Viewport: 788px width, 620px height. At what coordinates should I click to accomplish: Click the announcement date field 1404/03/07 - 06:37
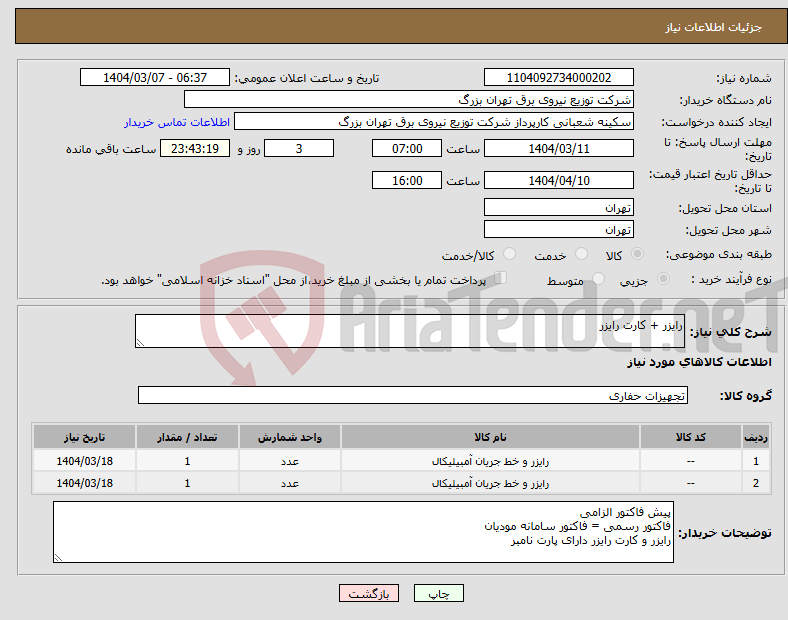(155, 77)
